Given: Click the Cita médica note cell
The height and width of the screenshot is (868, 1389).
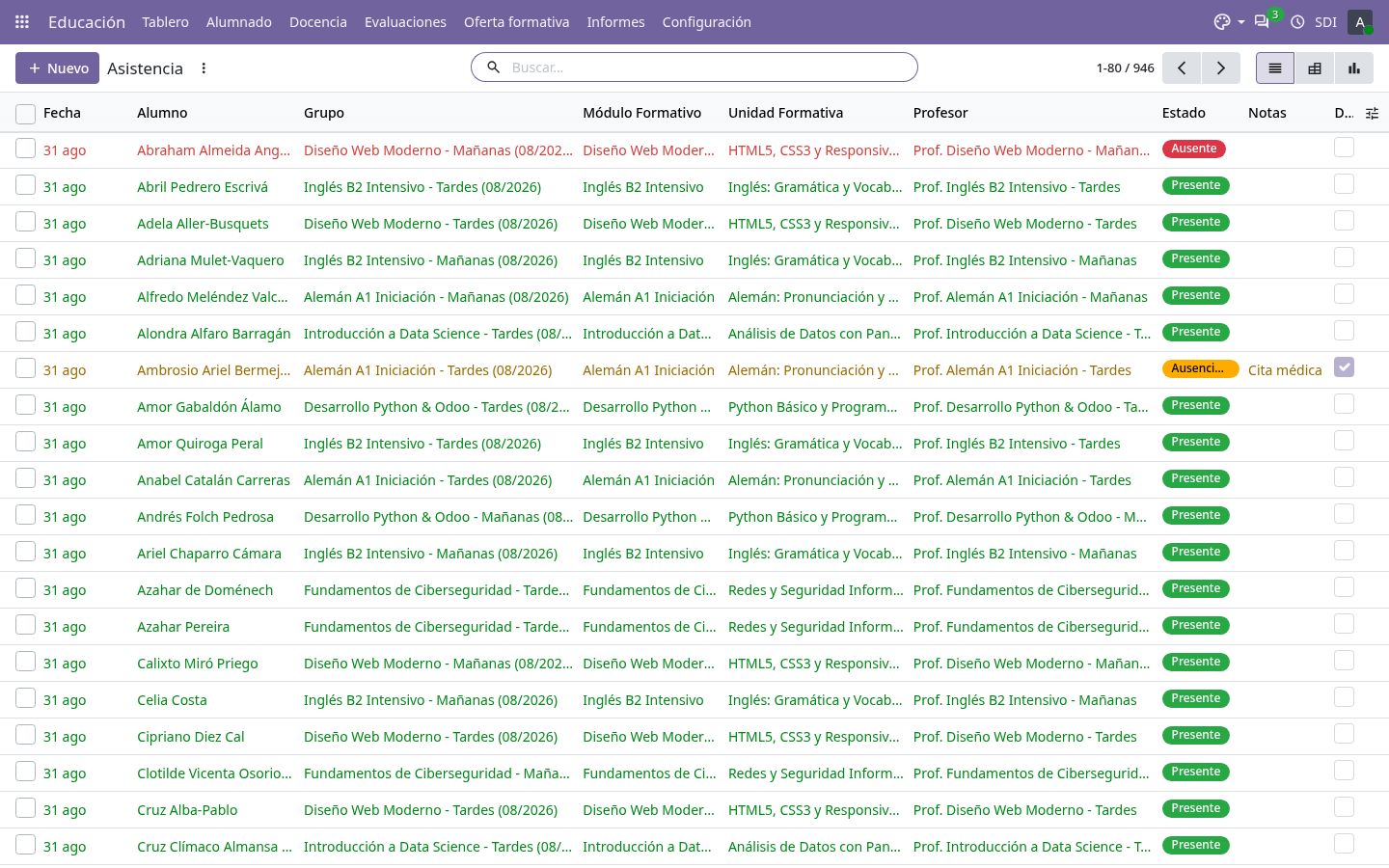Looking at the screenshot, I should [x=1285, y=370].
